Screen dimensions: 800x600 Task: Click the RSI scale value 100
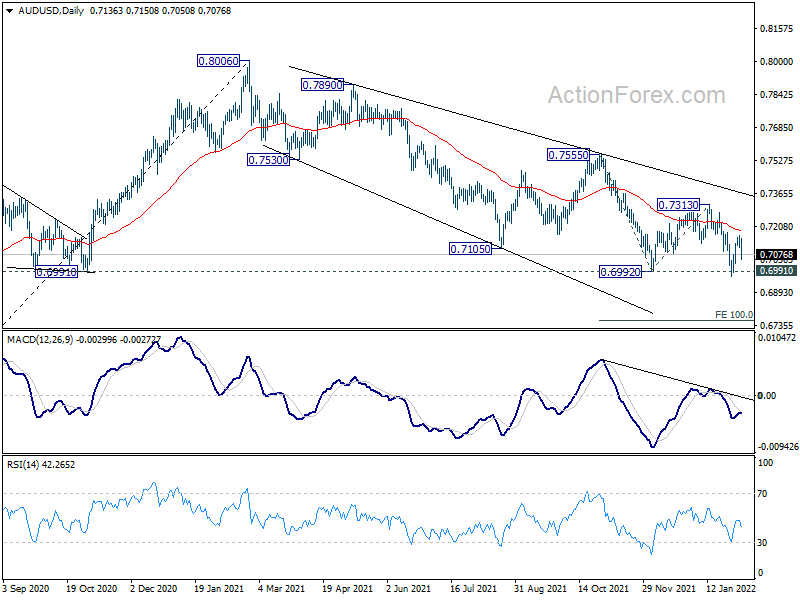(765, 463)
